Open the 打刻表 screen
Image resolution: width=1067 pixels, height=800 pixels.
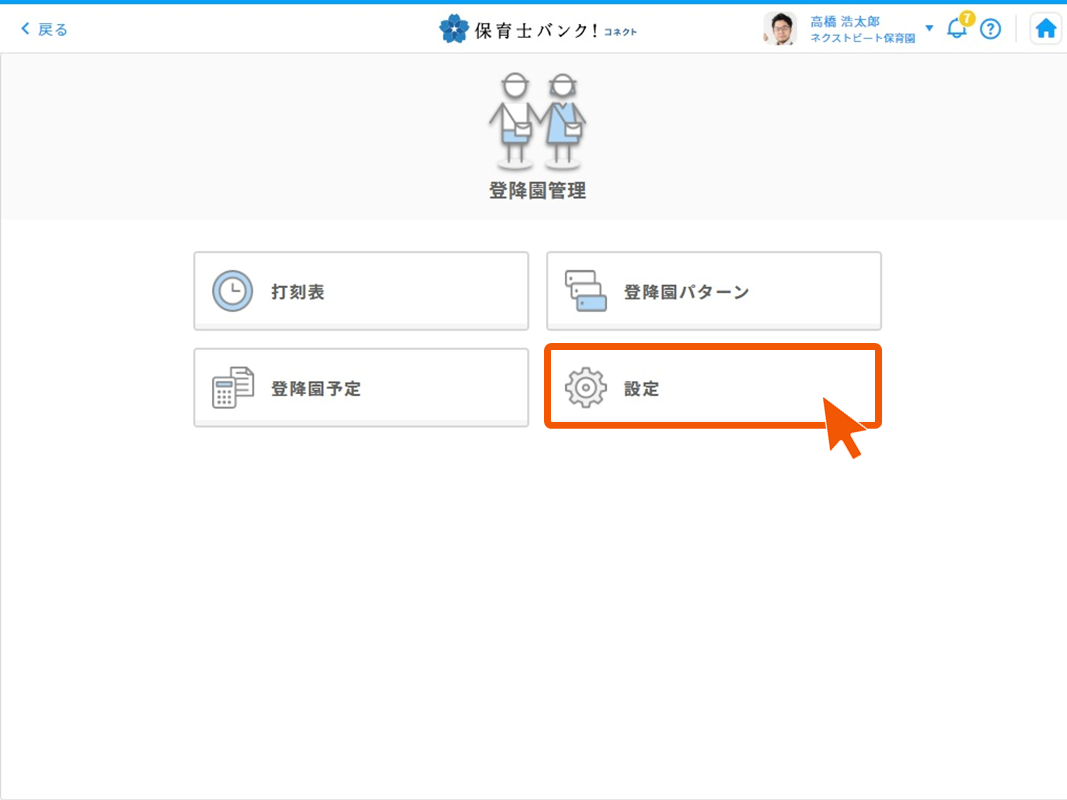tap(360, 290)
